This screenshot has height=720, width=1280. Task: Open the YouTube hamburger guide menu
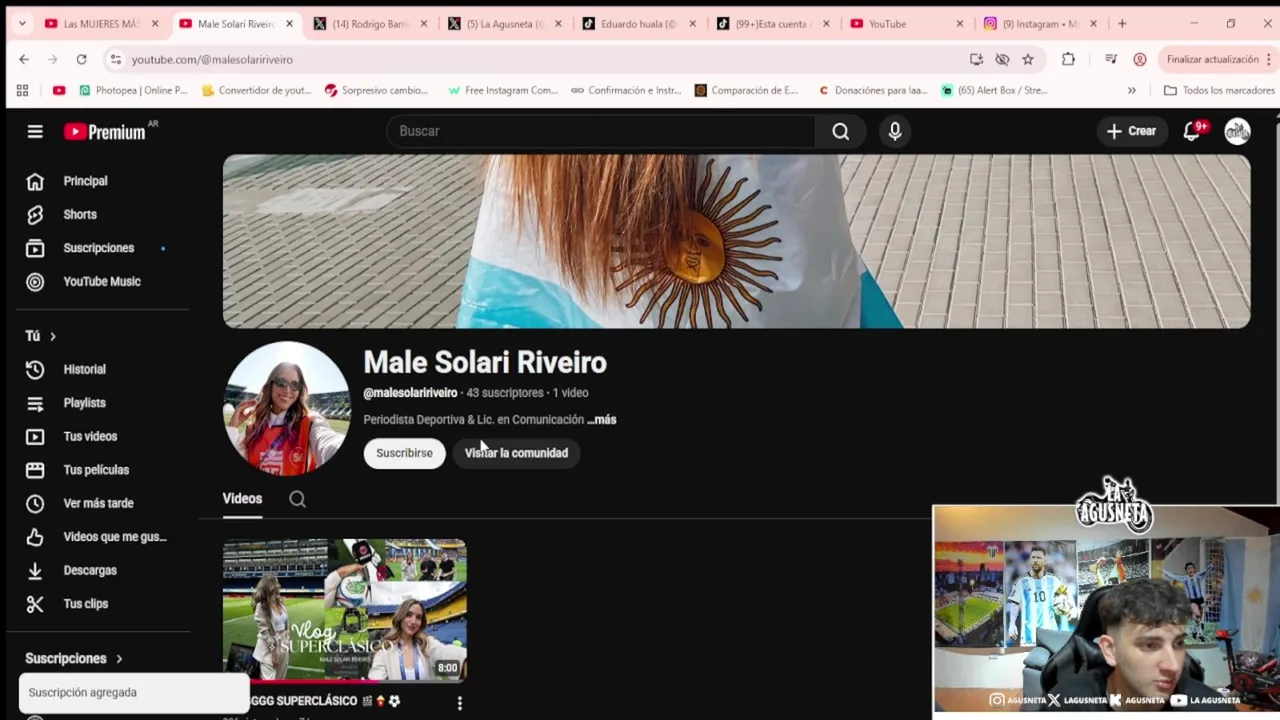(x=35, y=131)
